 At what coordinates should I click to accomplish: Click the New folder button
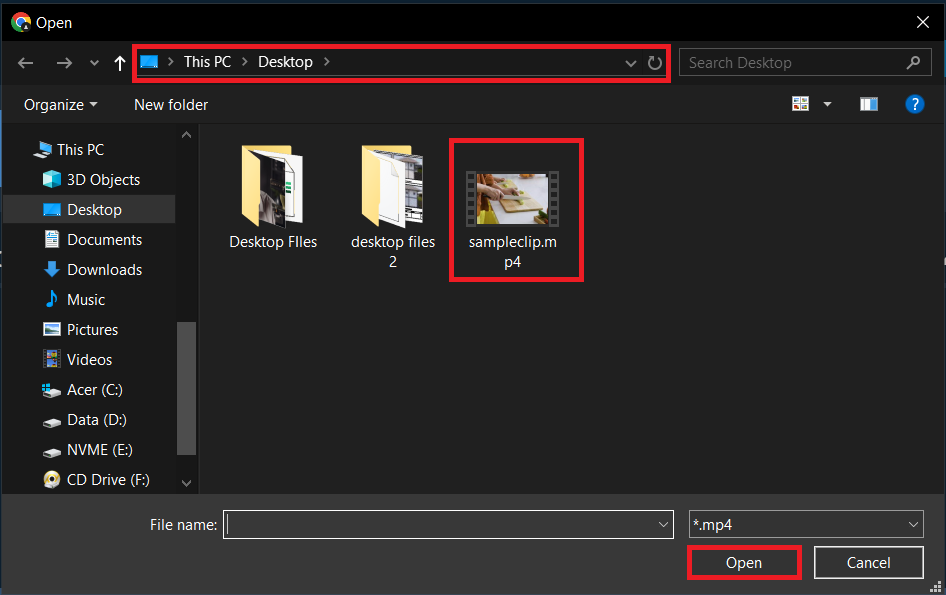(170, 104)
